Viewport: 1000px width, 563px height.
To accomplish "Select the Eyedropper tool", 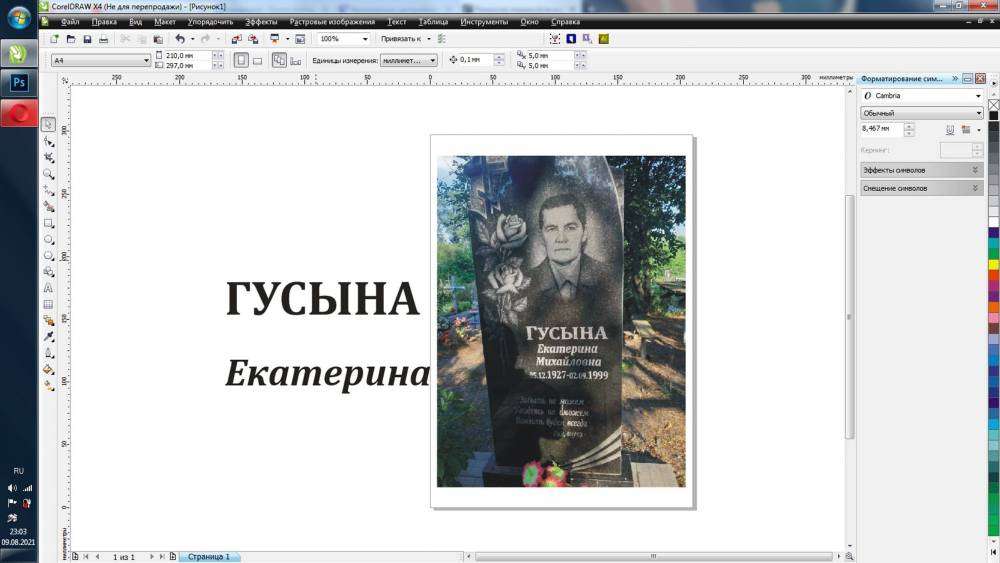I will [48, 337].
